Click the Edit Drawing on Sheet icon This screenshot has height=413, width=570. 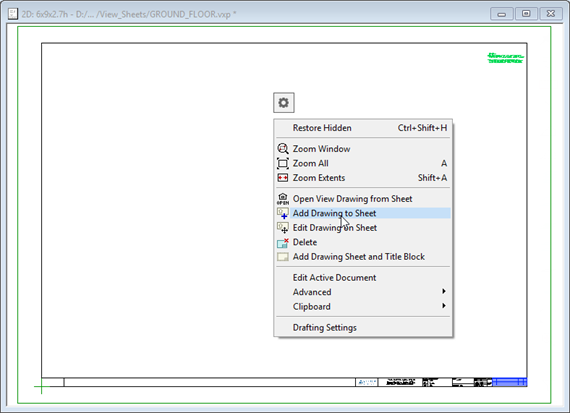(x=283, y=228)
